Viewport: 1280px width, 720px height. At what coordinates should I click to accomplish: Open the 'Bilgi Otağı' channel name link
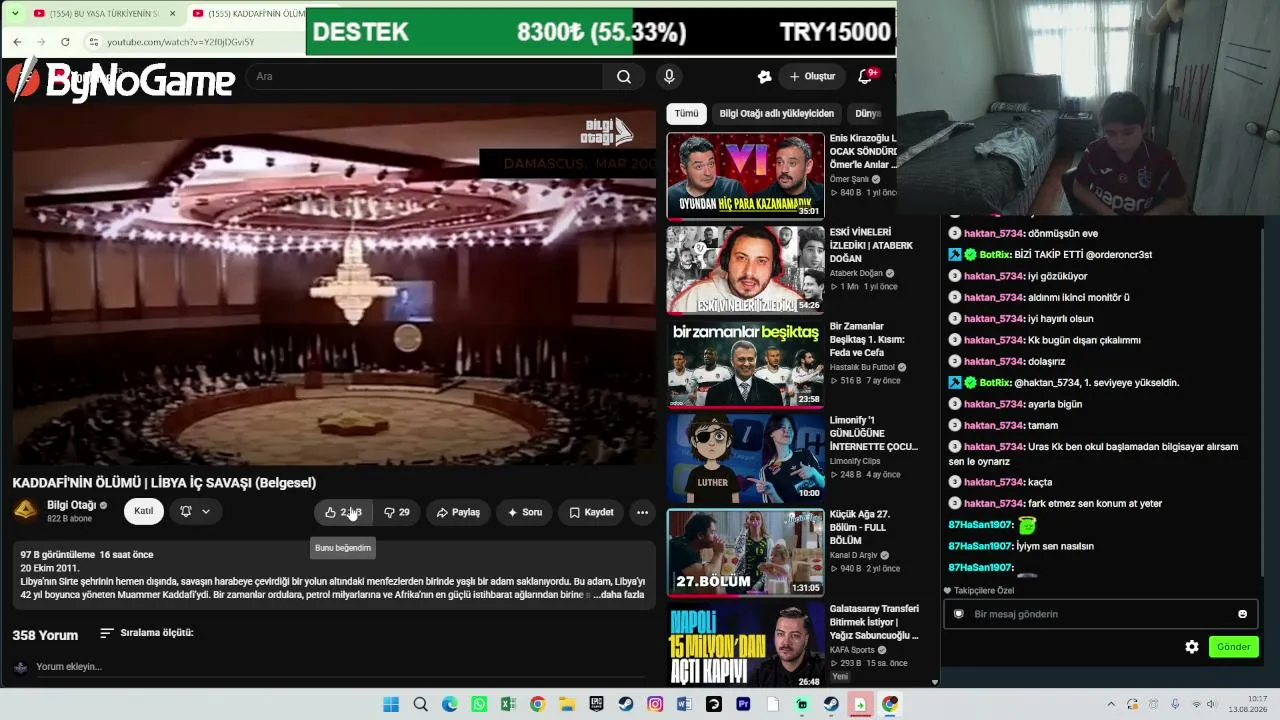pos(71,505)
